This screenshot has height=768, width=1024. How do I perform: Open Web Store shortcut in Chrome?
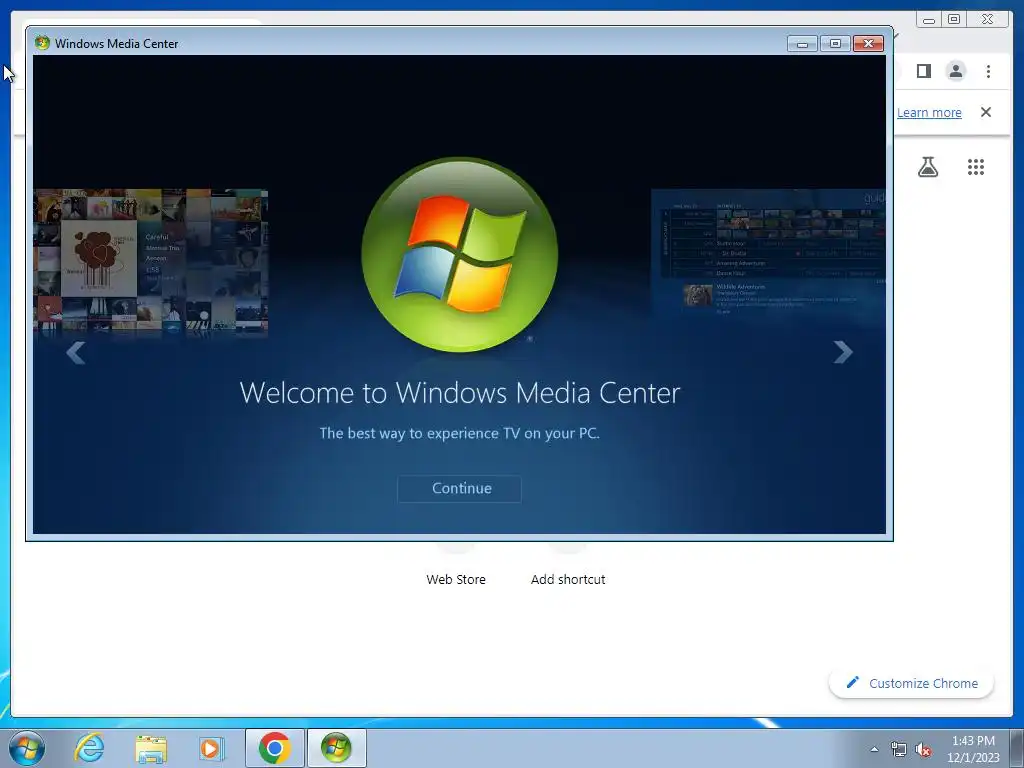pyautogui.click(x=456, y=579)
